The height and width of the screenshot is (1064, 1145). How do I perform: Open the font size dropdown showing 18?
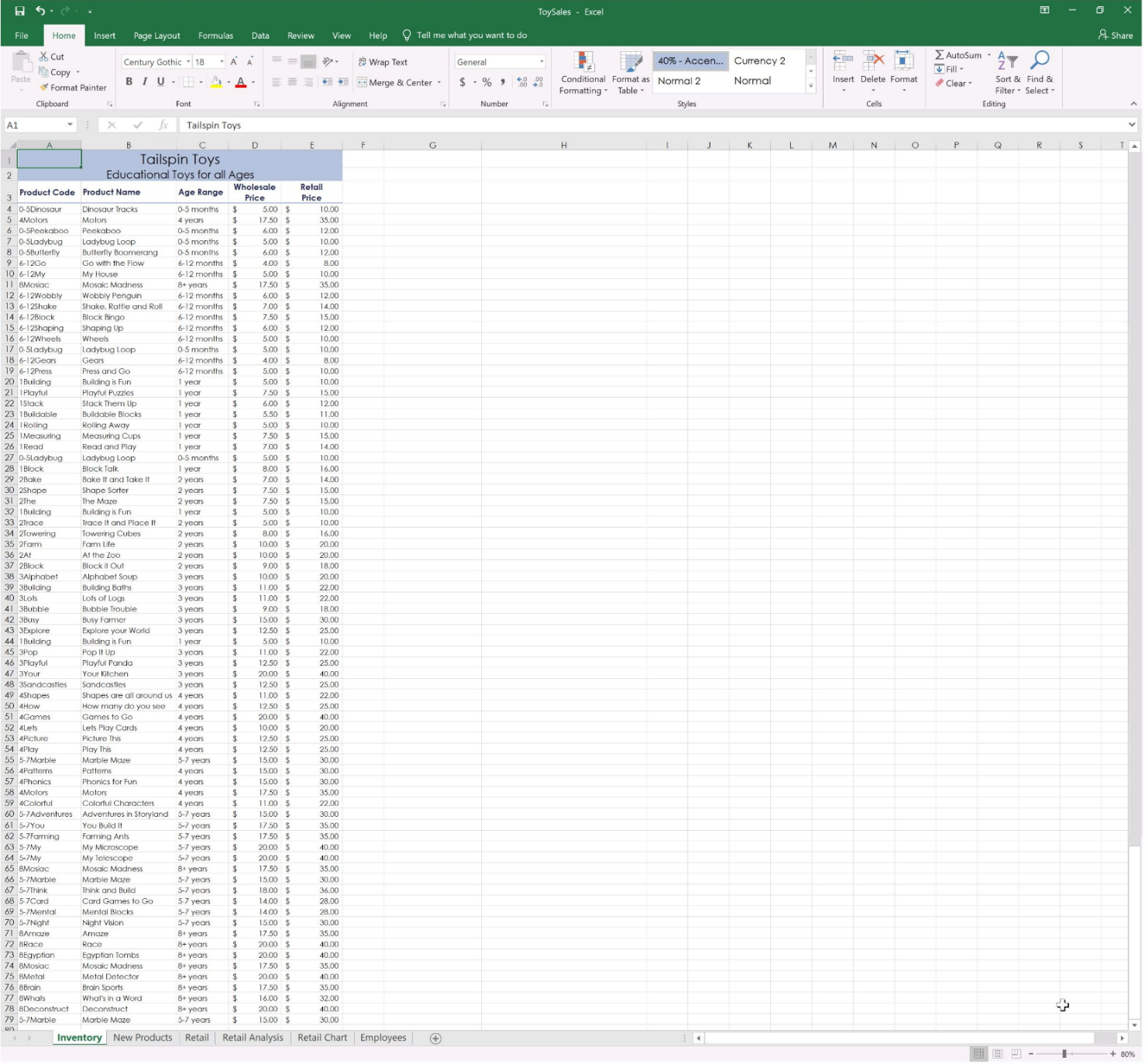pyautogui.click(x=222, y=62)
